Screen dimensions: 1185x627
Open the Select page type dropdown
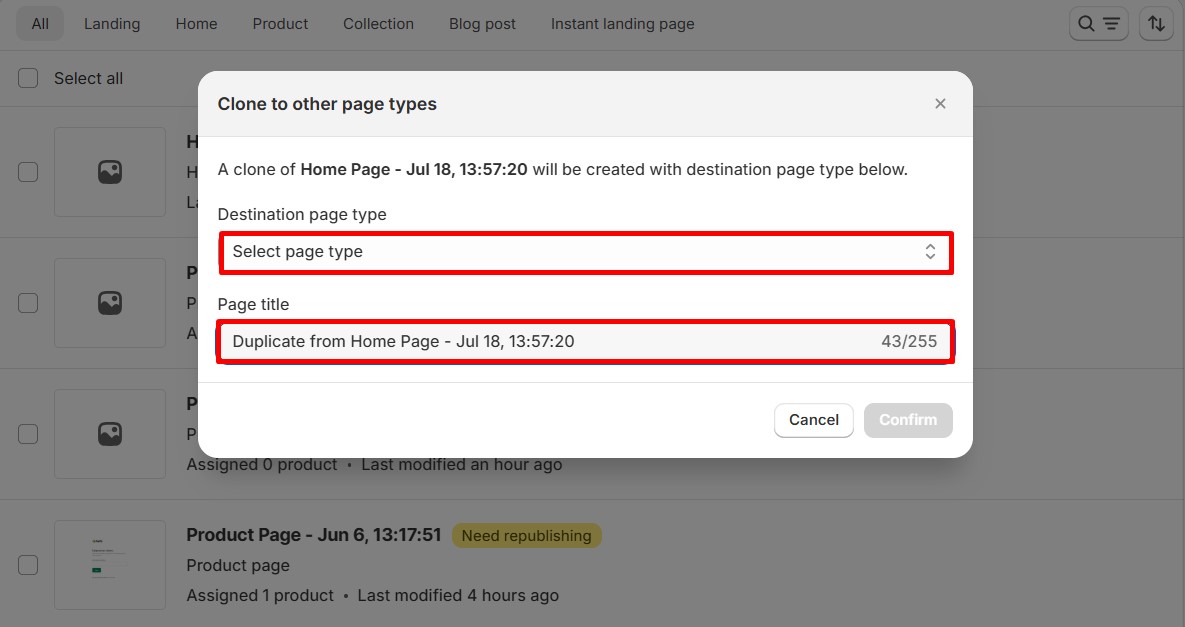point(585,252)
